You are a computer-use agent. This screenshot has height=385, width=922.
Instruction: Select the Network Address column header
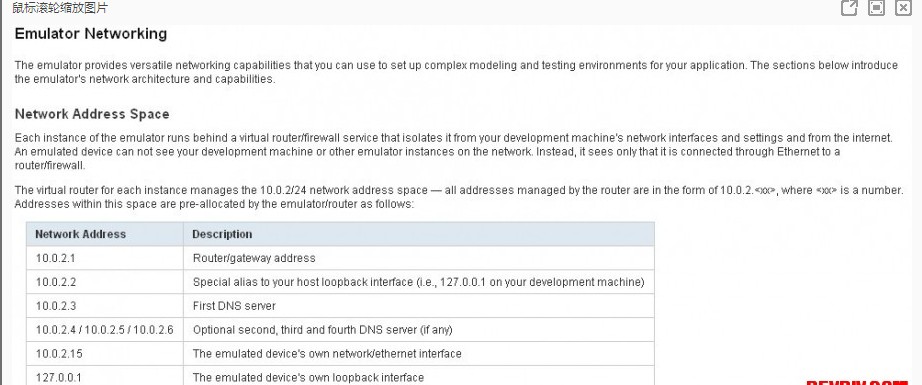(x=105, y=234)
